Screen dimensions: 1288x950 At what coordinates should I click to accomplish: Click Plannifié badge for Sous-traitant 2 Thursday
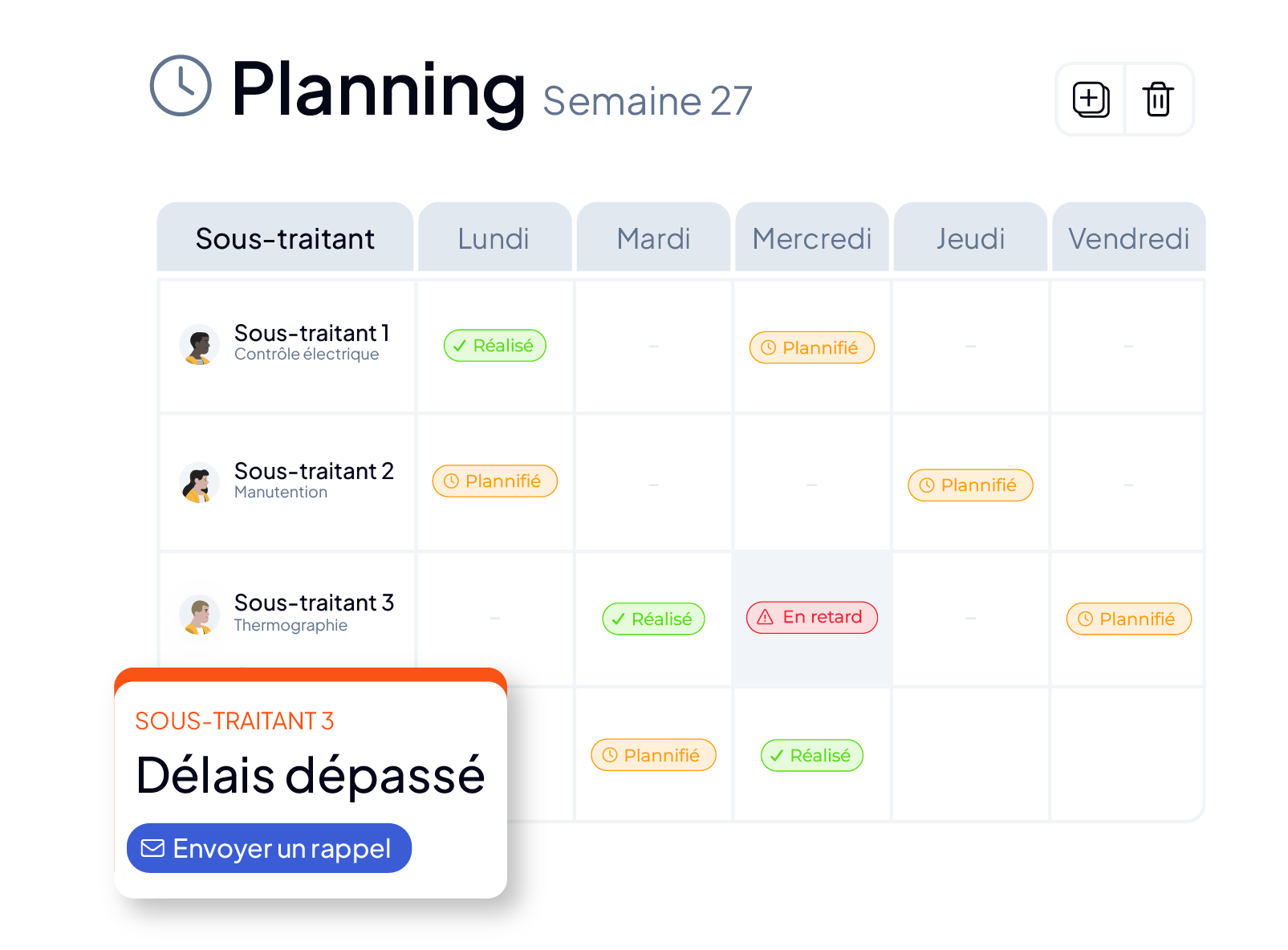click(970, 485)
